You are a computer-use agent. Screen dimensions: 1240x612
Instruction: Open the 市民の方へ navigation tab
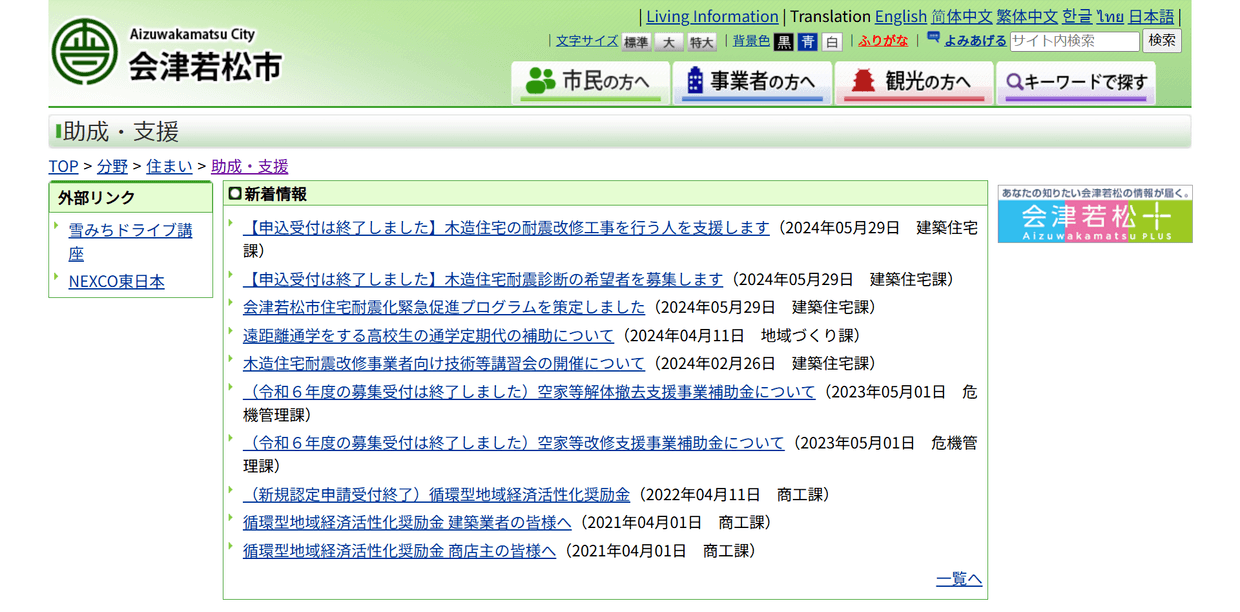click(590, 82)
